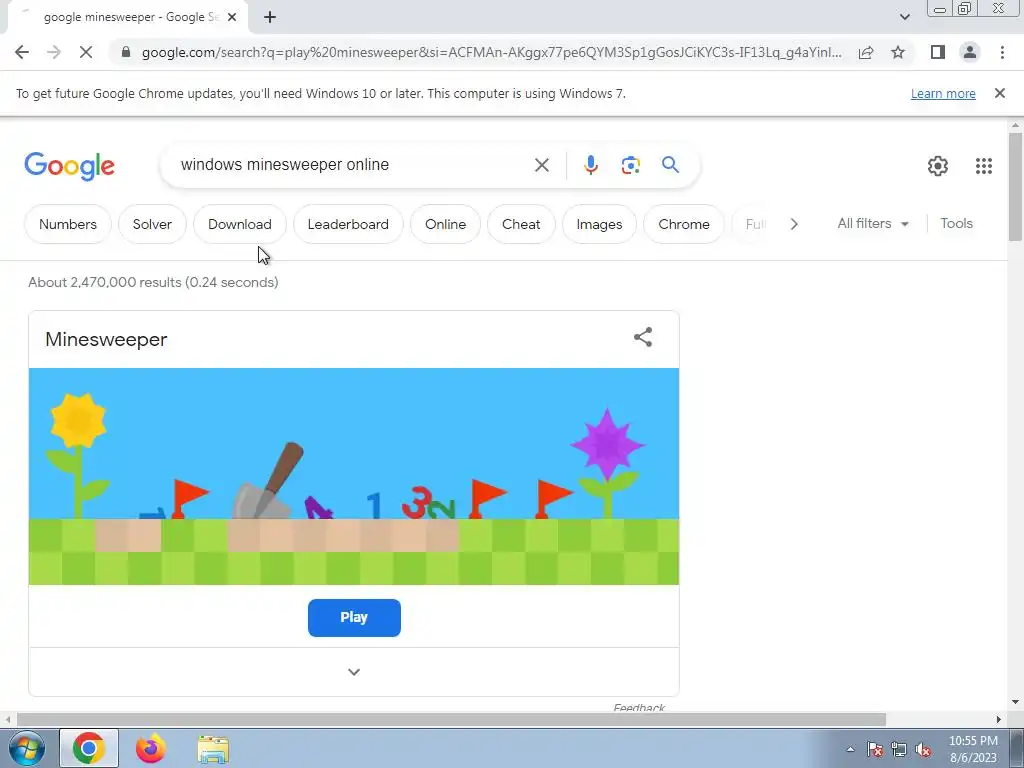1024x768 pixels.
Task: Go to the Google homepage logo
Action: click(x=69, y=167)
